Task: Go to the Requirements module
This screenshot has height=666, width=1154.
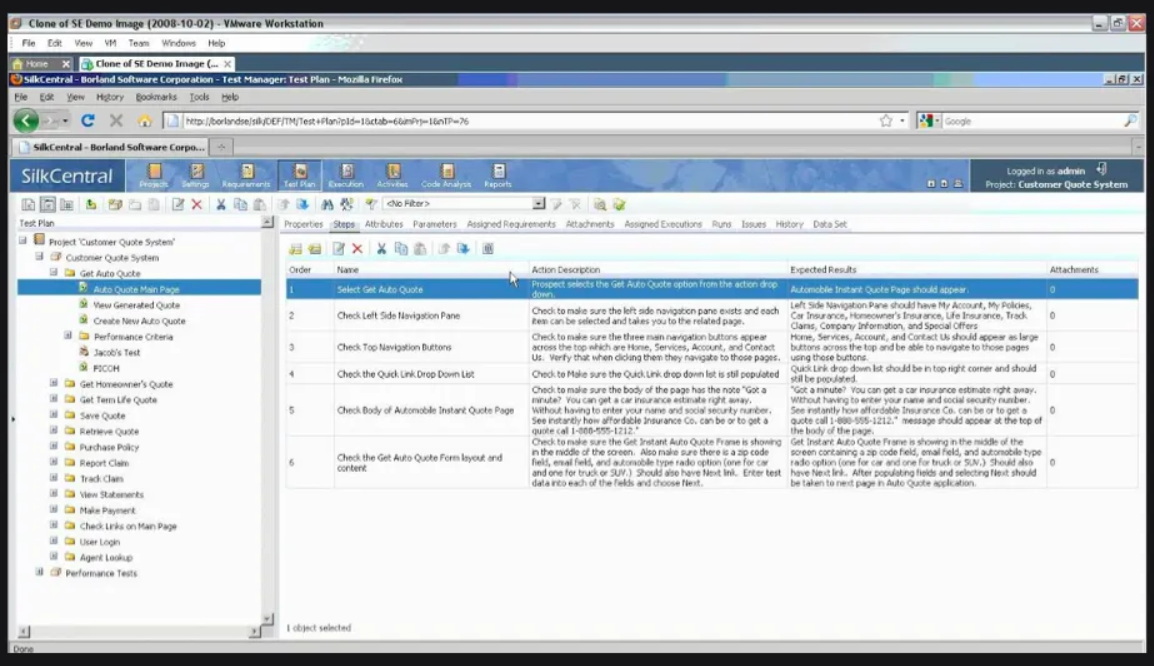Action: click(247, 176)
